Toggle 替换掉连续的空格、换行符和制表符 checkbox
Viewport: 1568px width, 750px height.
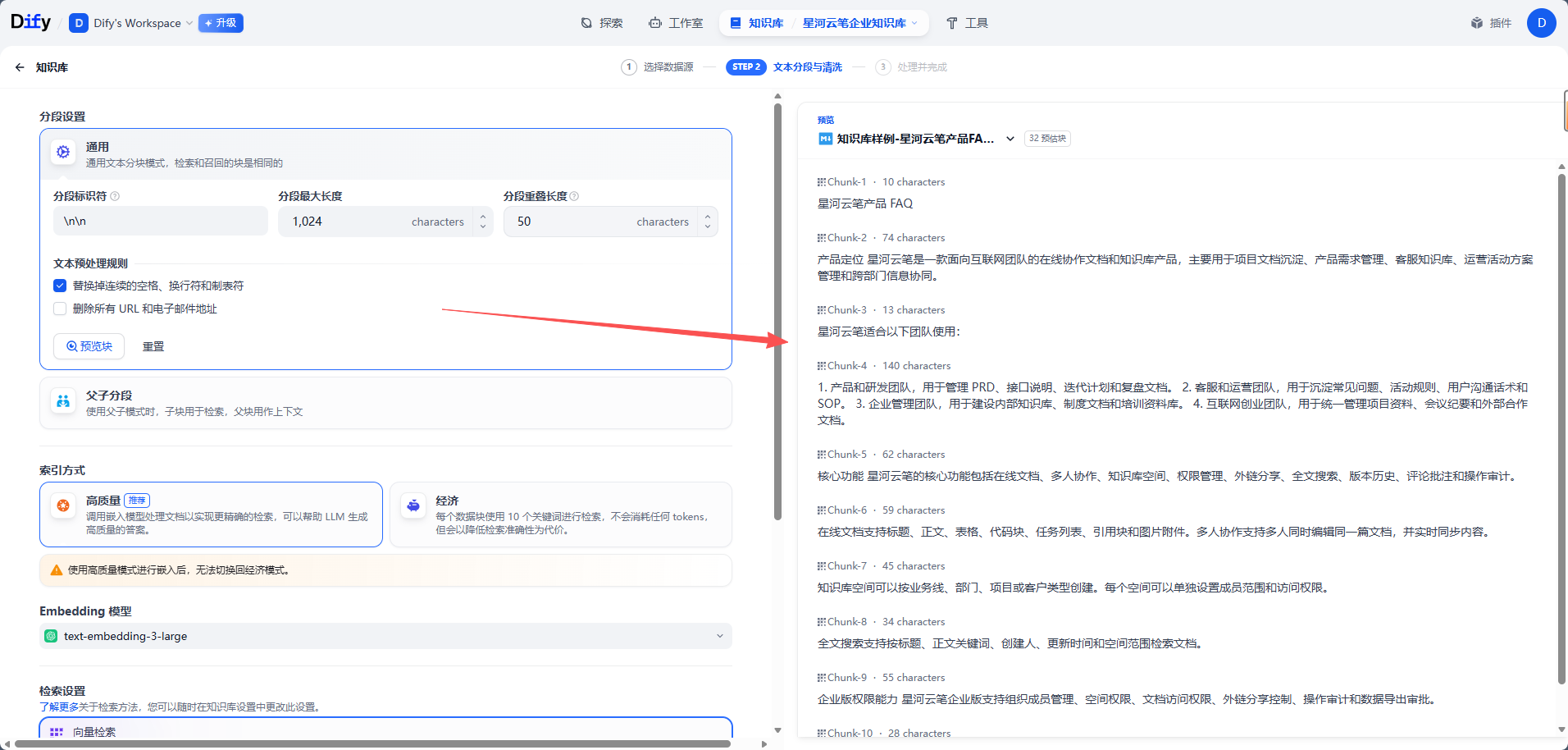[x=60, y=286]
